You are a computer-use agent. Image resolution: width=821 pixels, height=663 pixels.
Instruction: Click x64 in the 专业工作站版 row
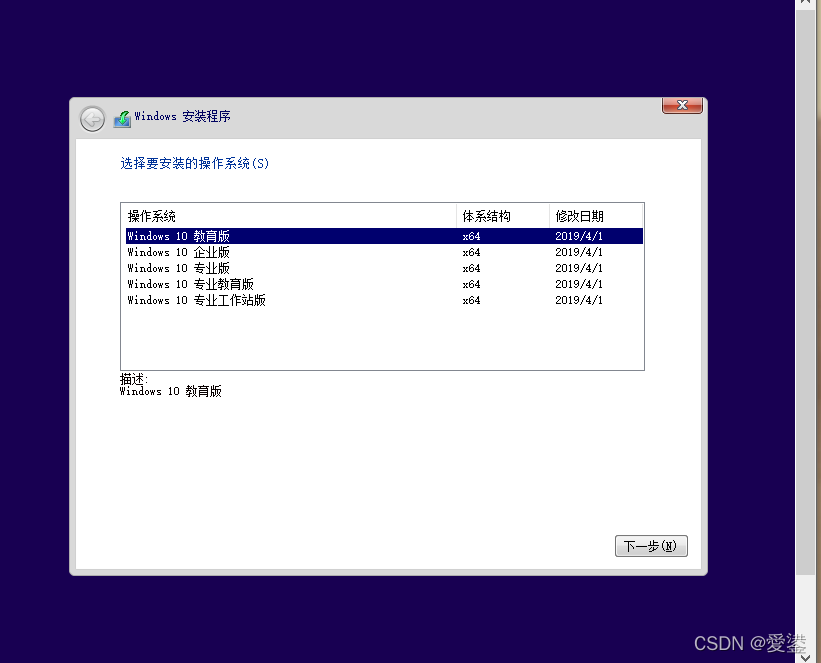(471, 300)
